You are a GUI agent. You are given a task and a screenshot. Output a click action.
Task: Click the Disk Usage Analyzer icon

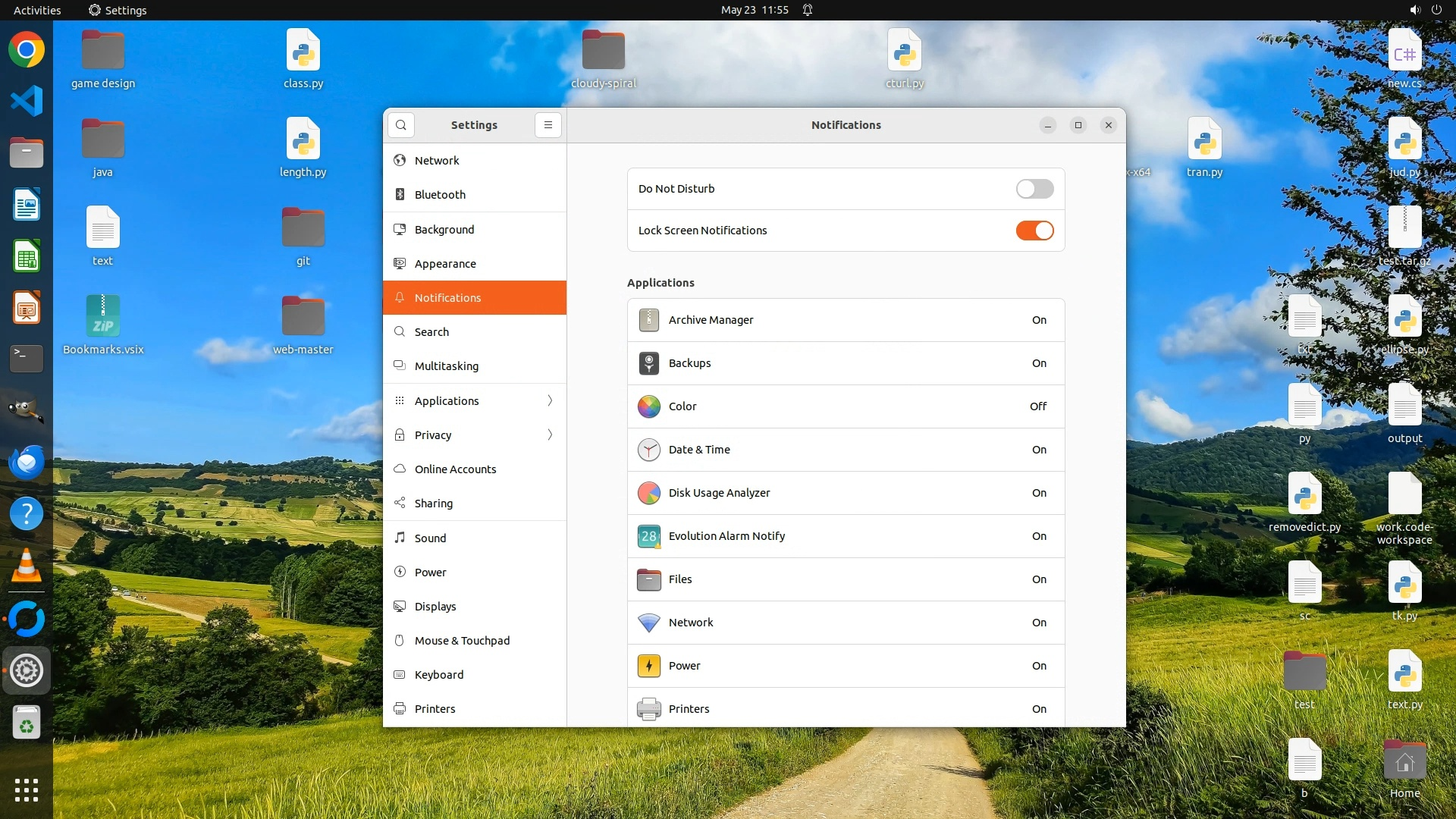coord(648,493)
